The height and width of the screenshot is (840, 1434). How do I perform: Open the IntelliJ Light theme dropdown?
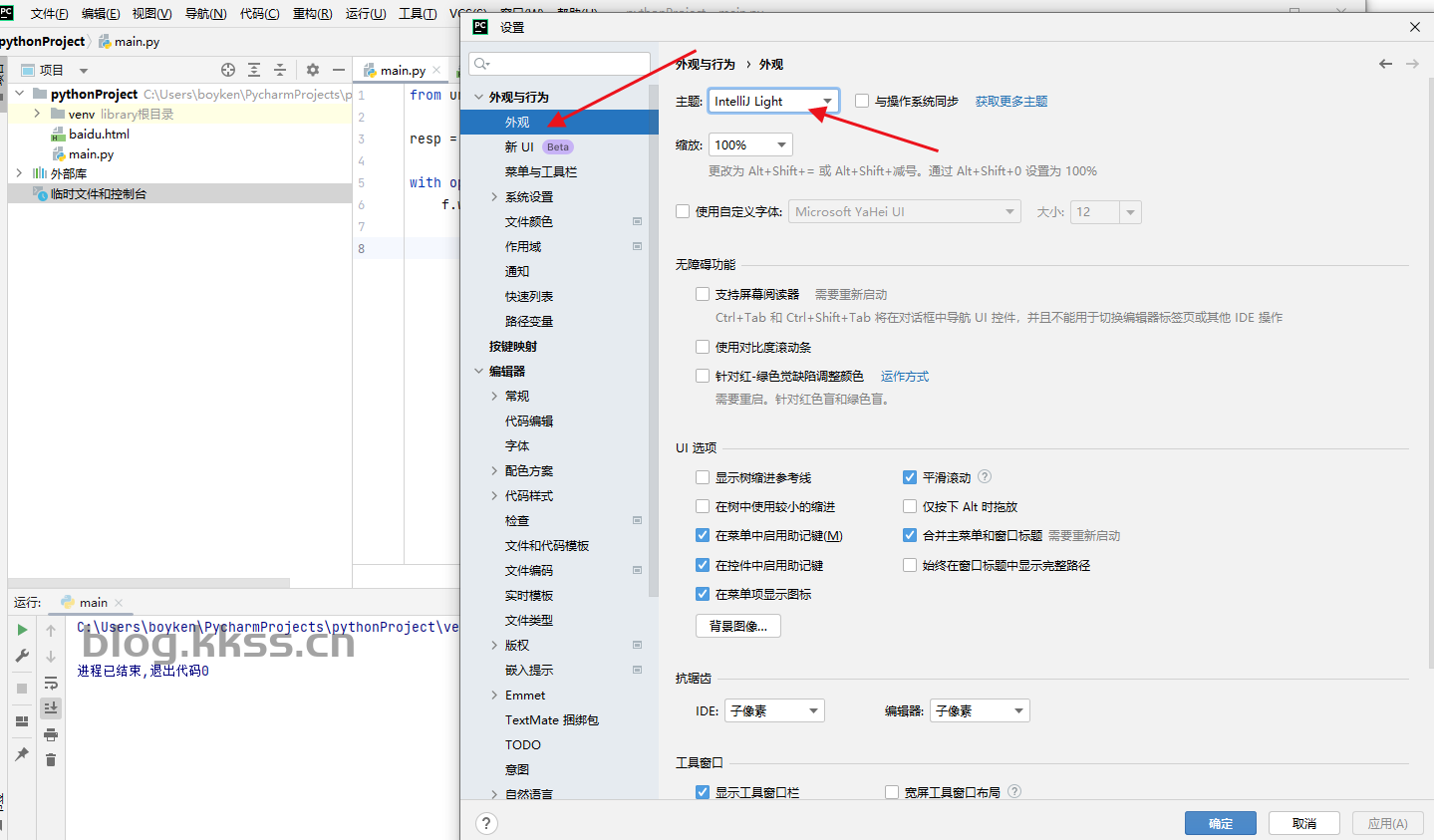[773, 101]
